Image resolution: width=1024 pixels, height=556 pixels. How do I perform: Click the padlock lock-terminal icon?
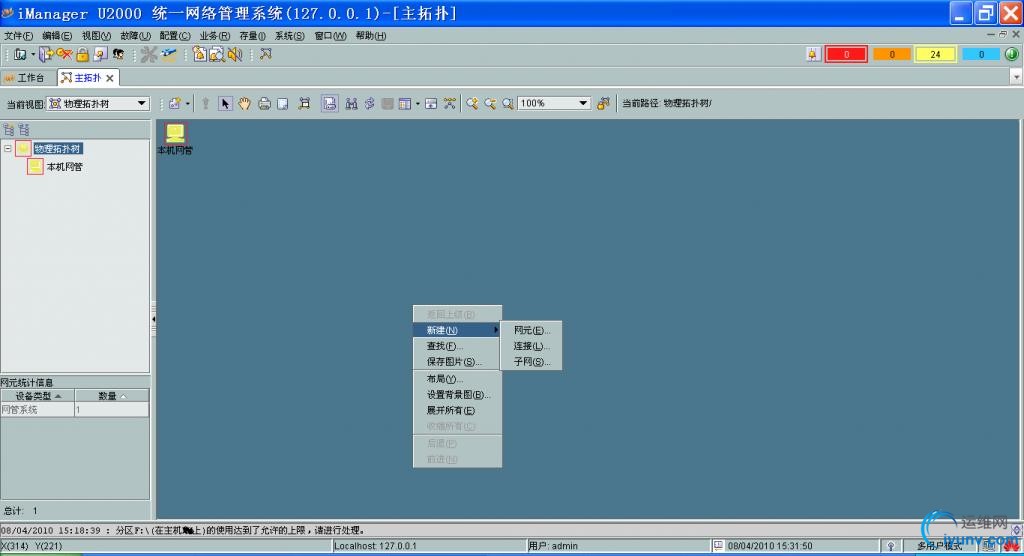(82, 55)
